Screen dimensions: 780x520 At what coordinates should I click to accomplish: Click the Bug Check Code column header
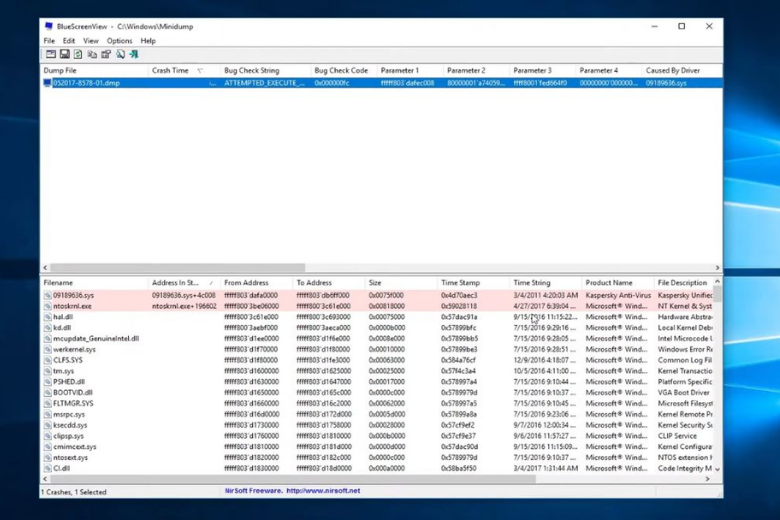tap(344, 71)
